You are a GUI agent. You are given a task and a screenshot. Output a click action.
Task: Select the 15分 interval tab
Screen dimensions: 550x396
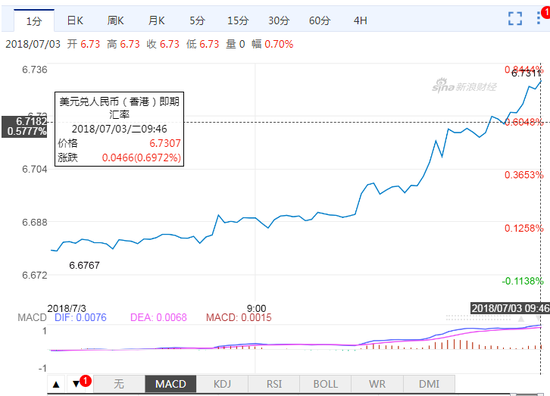coord(238,21)
